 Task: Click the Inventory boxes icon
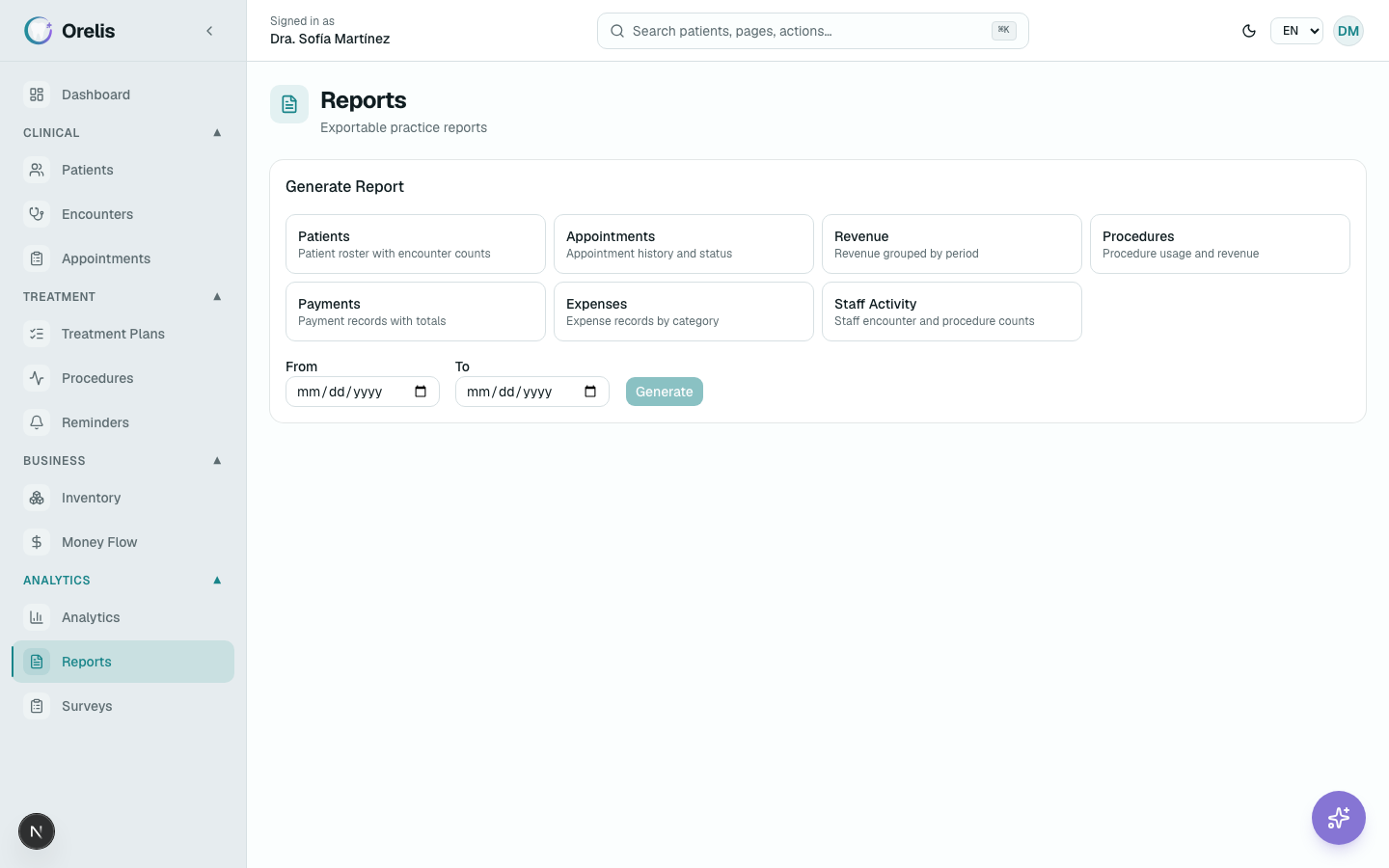click(x=37, y=498)
